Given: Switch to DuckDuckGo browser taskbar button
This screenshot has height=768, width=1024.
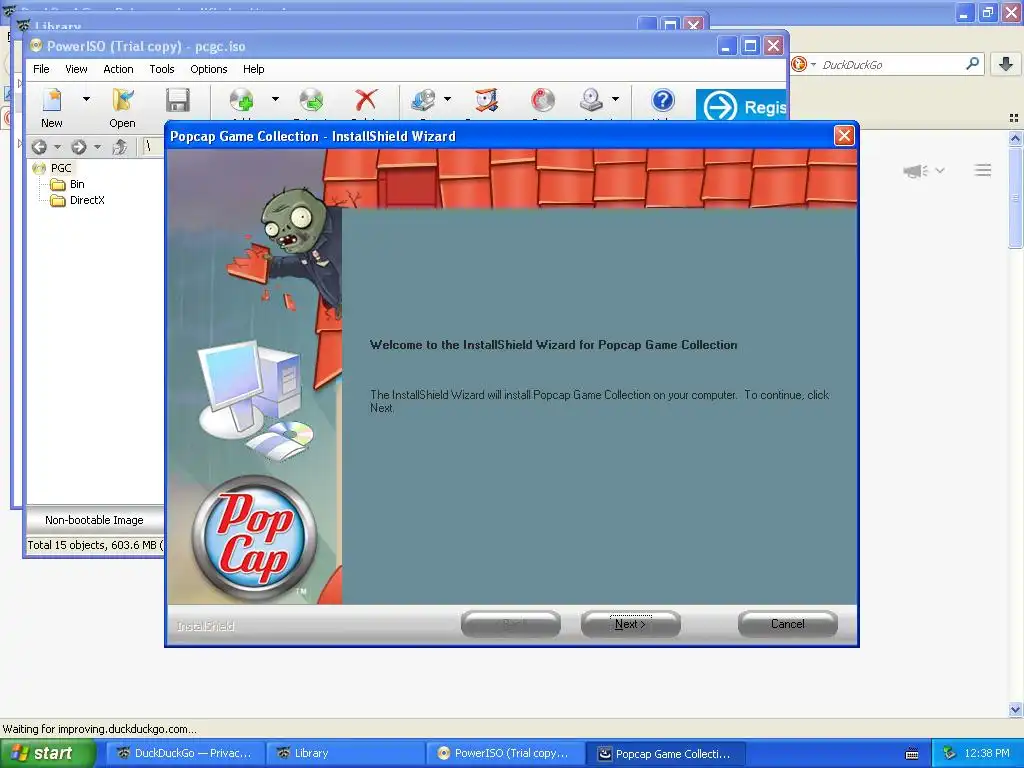Looking at the screenshot, I should [x=185, y=754].
